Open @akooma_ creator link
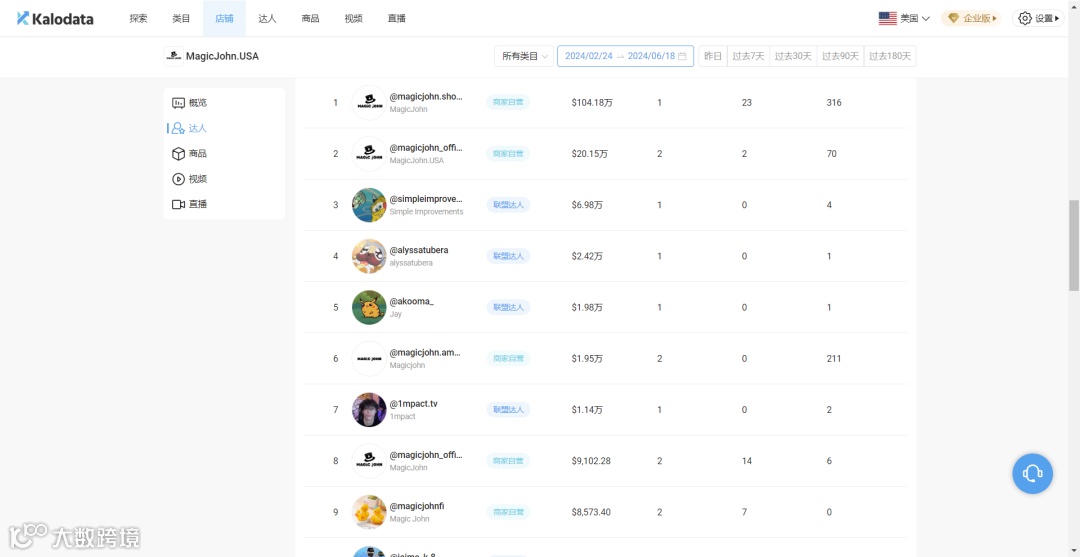1080x557 pixels. point(412,302)
